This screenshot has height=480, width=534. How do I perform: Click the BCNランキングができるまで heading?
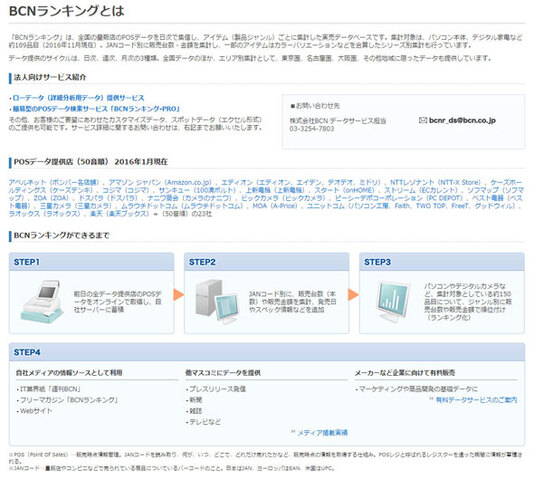click(x=62, y=235)
